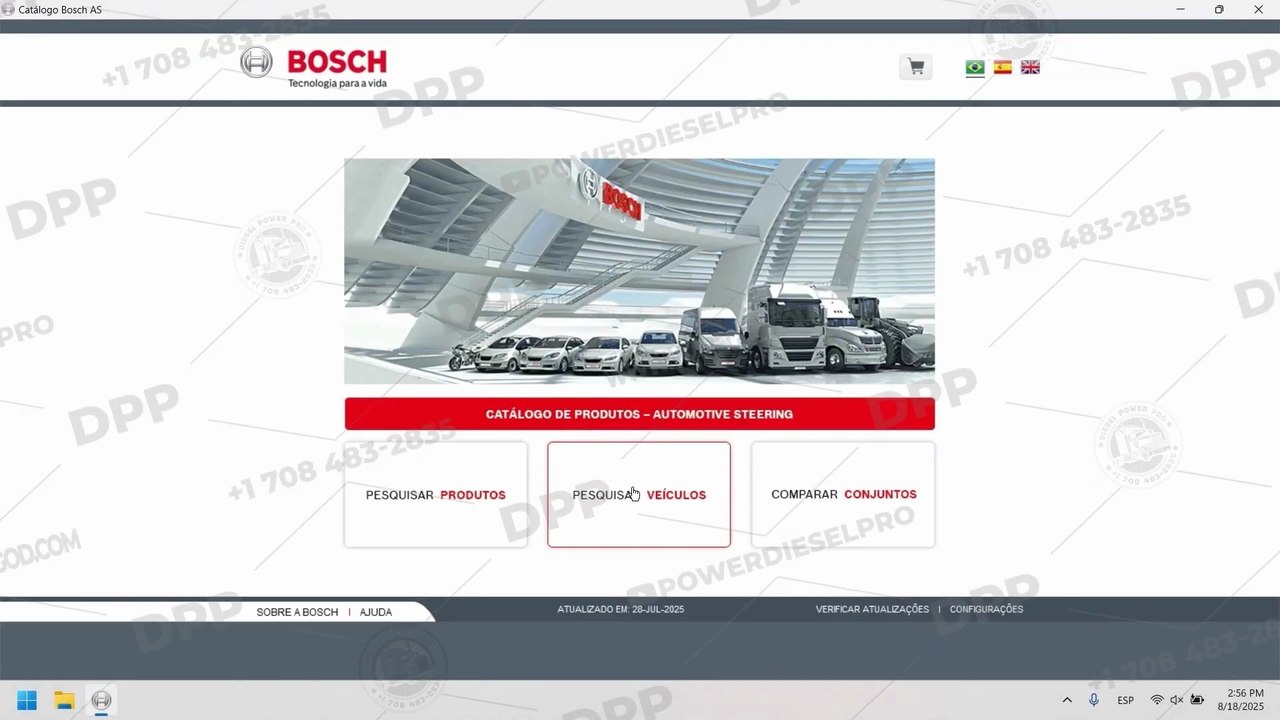Click the battery tray icon
This screenshot has width=1280, height=720.
click(1197, 700)
